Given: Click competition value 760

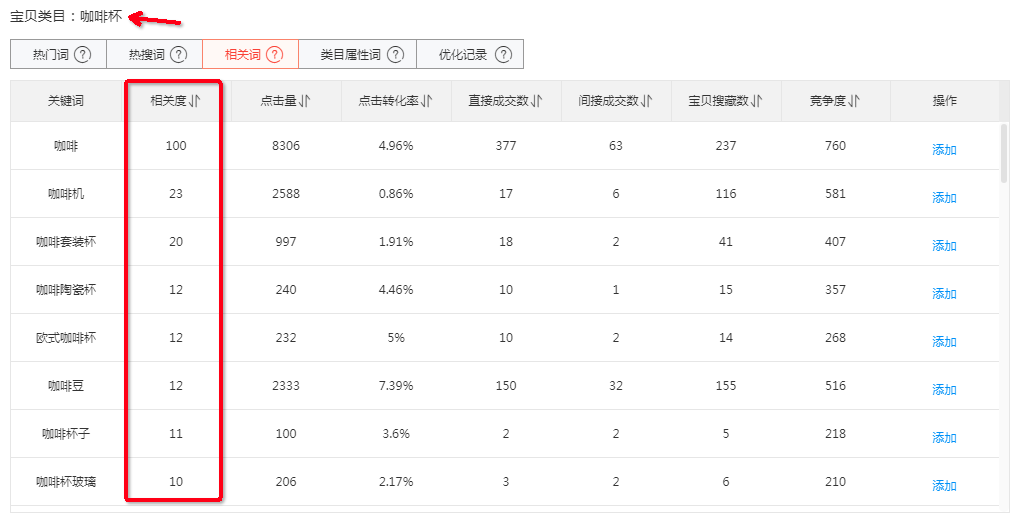Looking at the screenshot, I should (836, 146).
